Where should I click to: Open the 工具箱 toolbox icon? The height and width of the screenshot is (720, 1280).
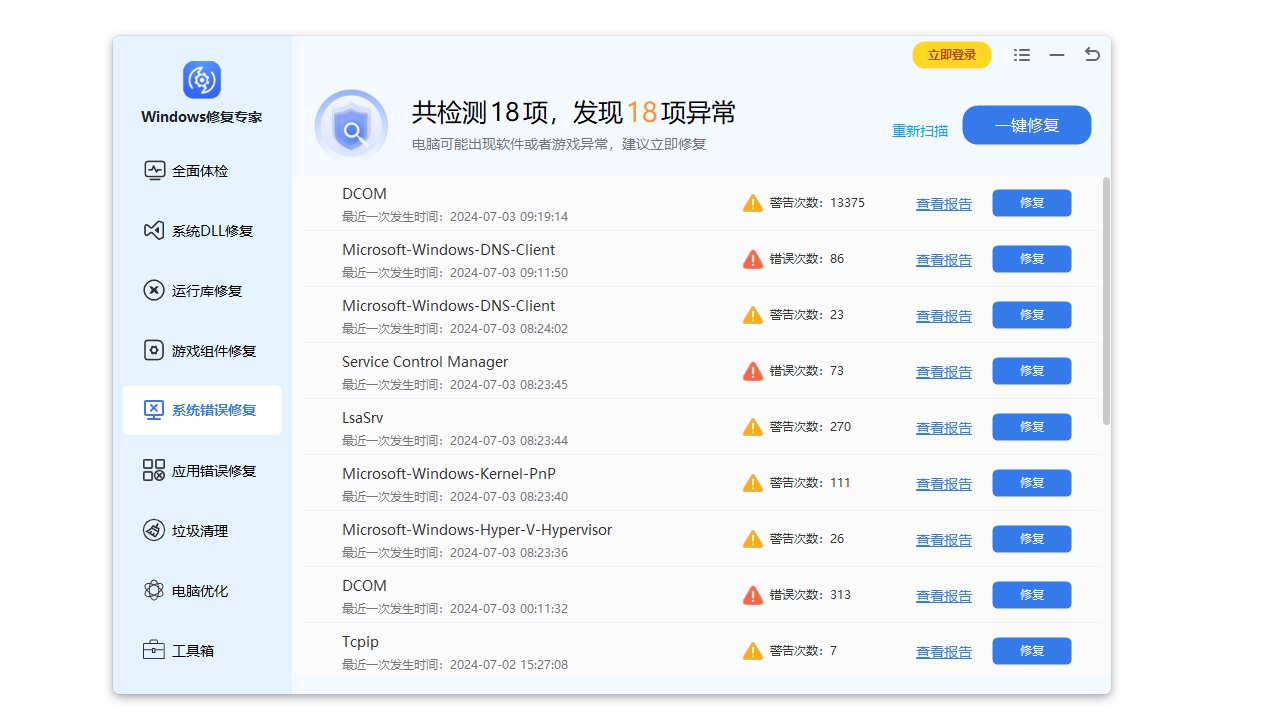(x=155, y=650)
